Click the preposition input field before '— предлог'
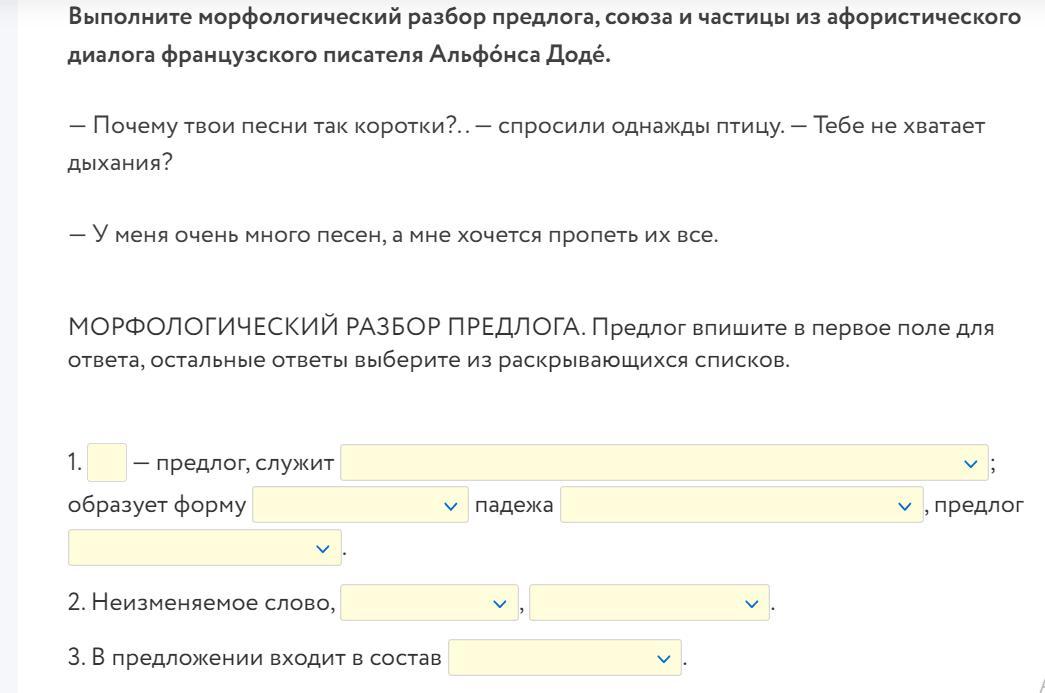Image resolution: width=1045 pixels, height=693 pixels. coord(107,463)
